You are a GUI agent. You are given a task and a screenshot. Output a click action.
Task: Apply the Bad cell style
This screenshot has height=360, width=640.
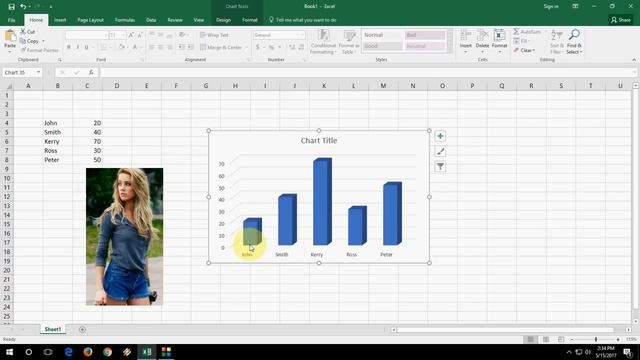424,35
